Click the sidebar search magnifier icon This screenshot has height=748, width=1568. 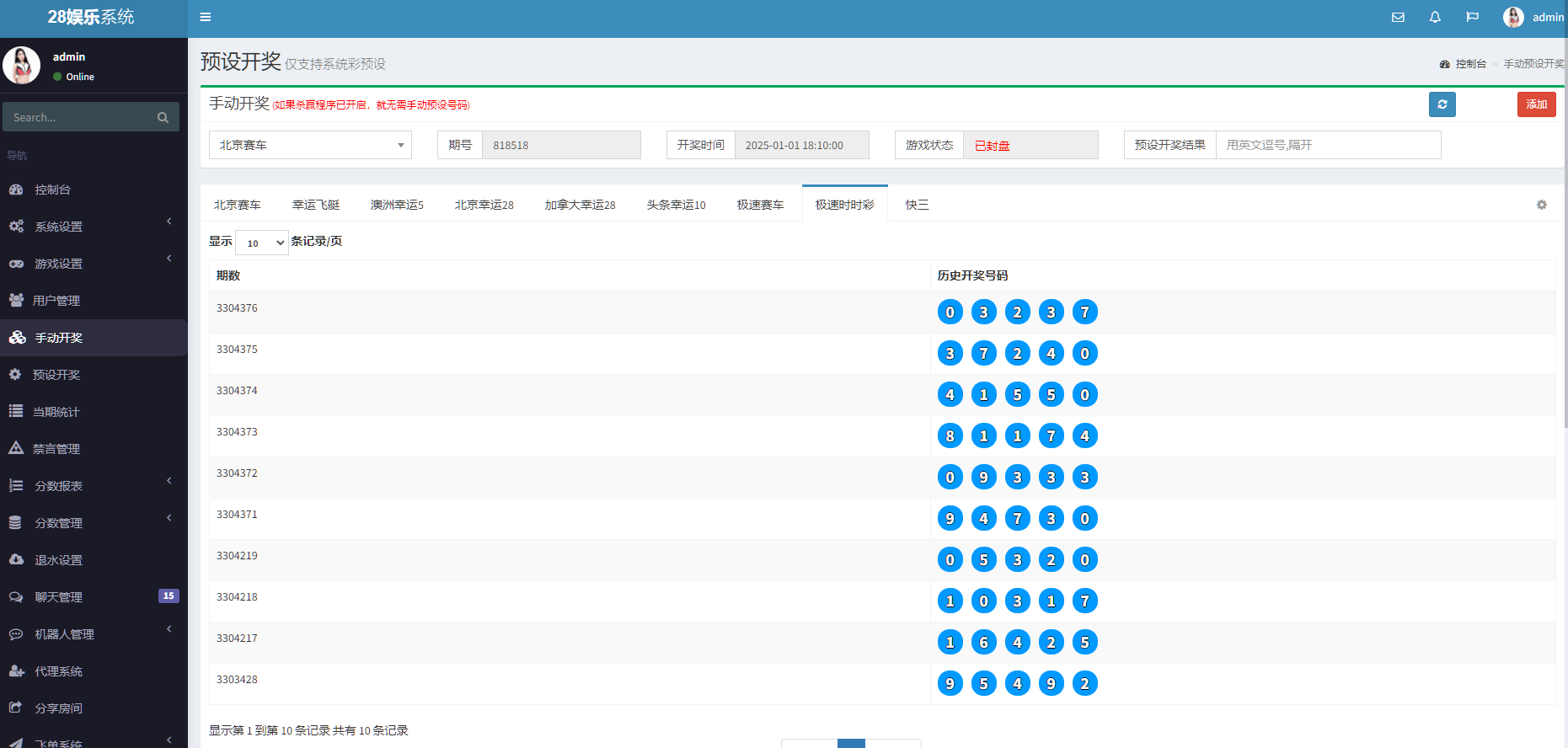coord(163,117)
